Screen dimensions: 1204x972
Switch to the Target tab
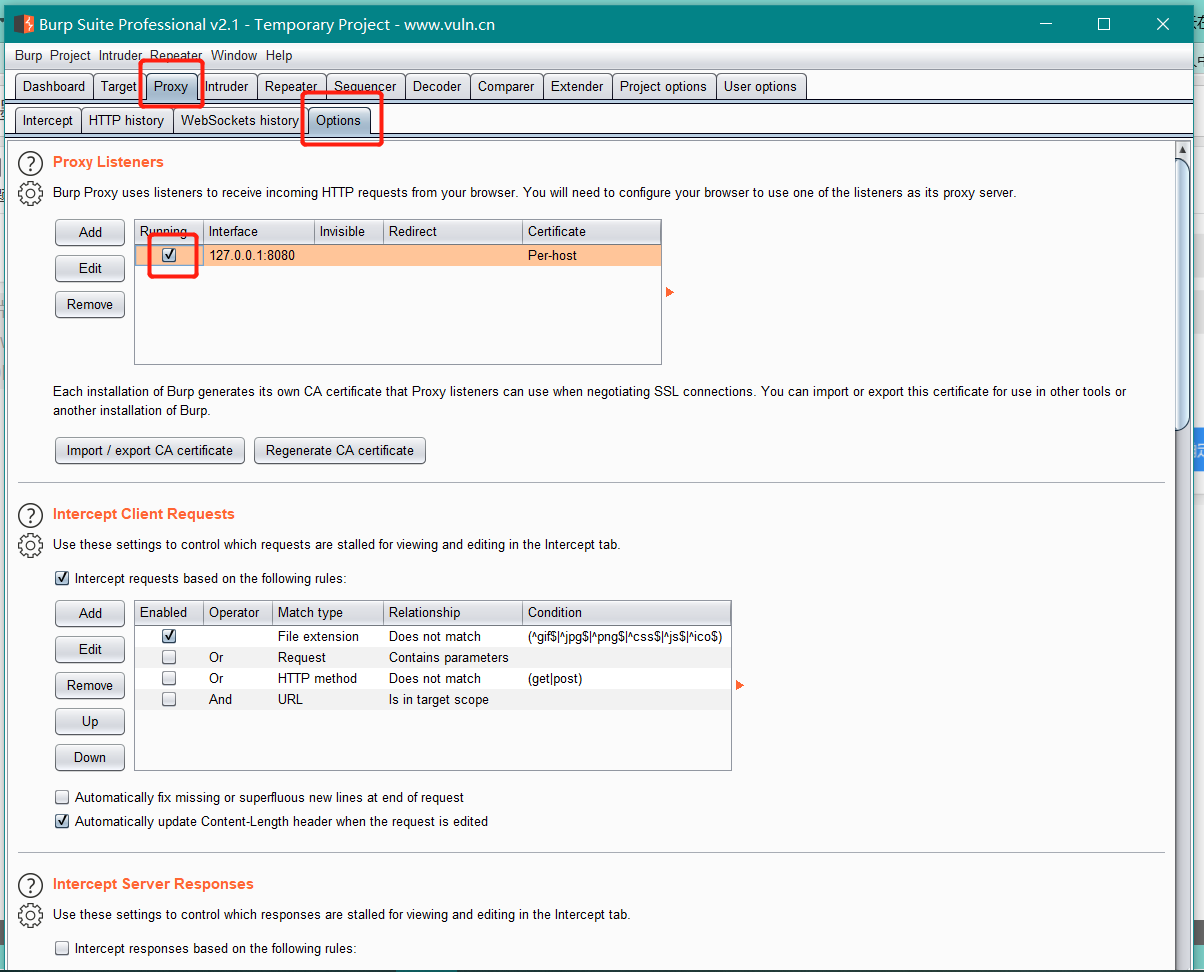[119, 87]
